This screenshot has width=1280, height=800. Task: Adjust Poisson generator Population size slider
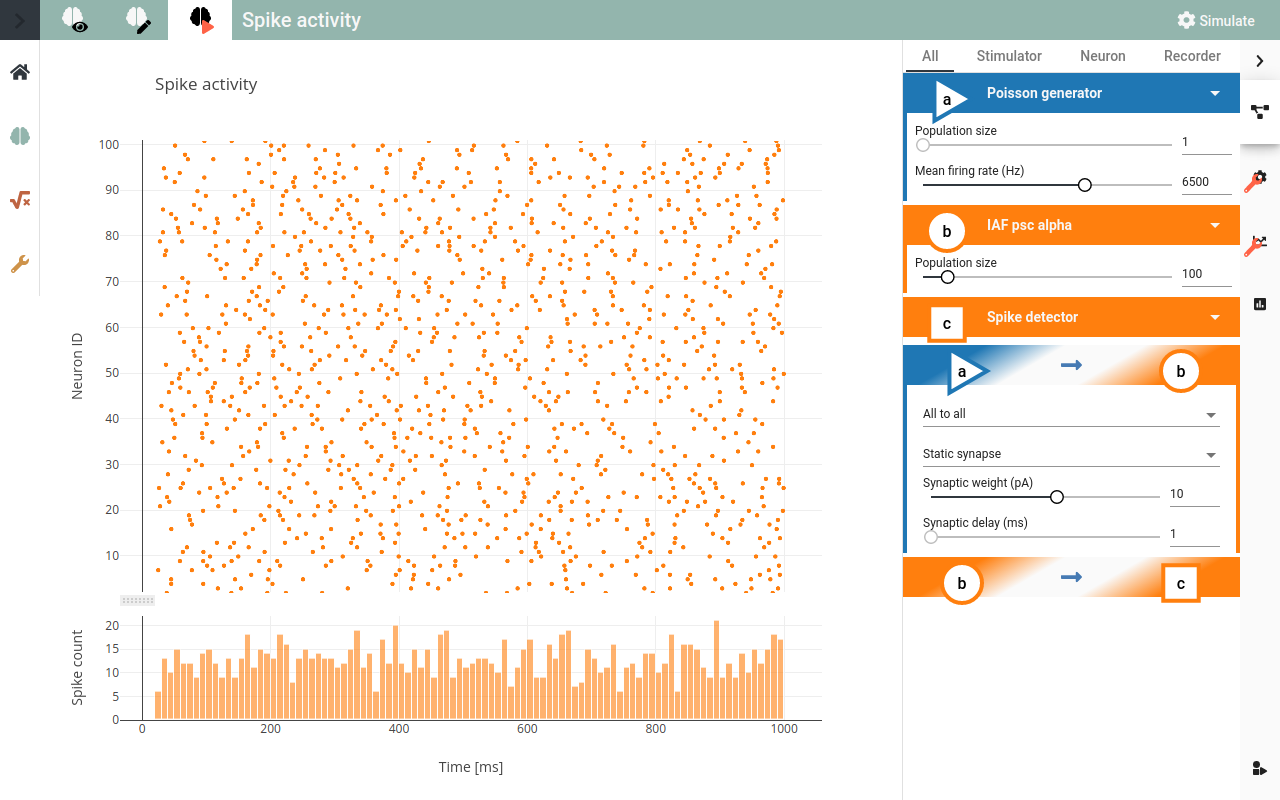pos(1047,144)
